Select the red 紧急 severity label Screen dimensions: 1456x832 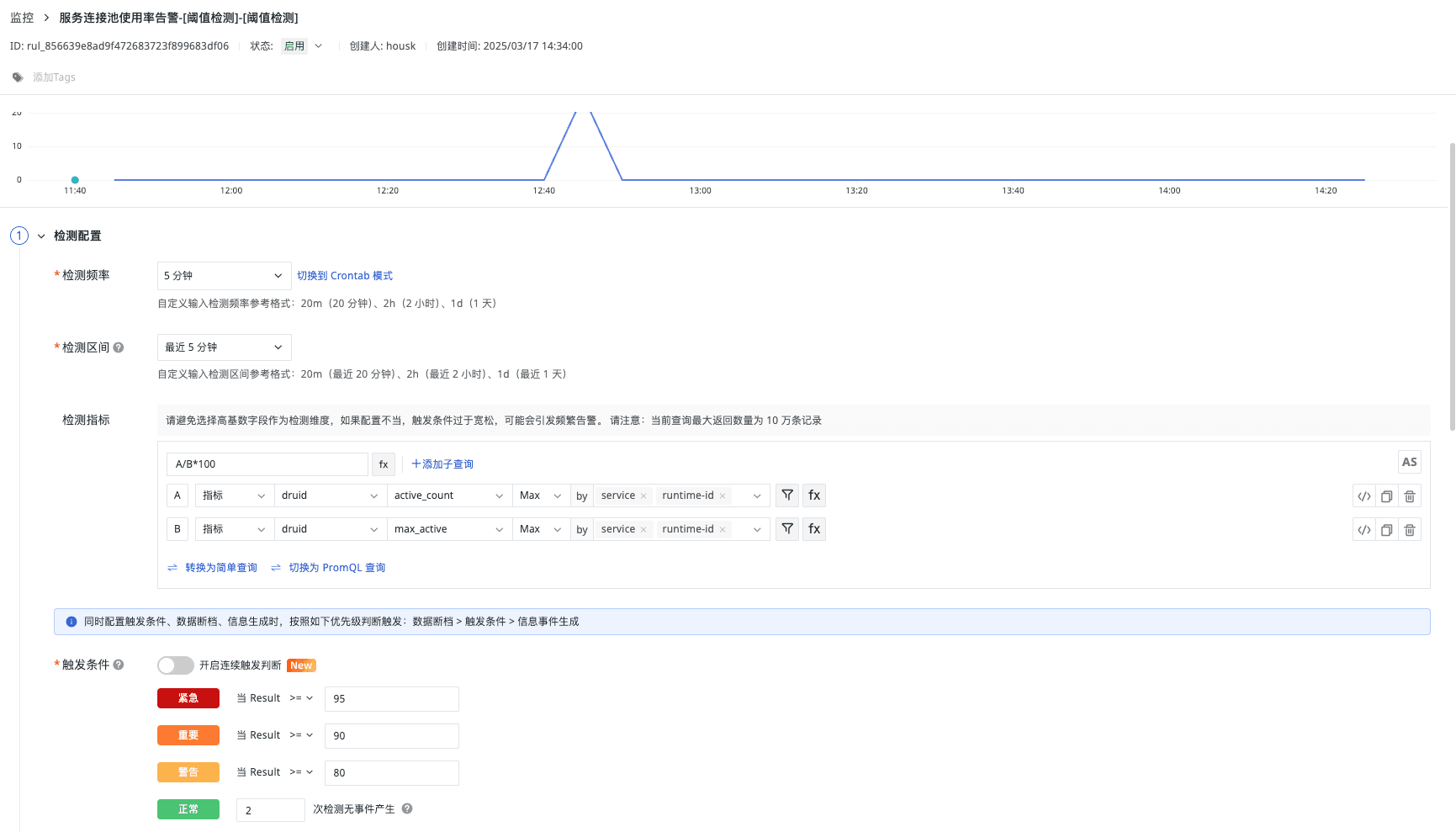(188, 698)
